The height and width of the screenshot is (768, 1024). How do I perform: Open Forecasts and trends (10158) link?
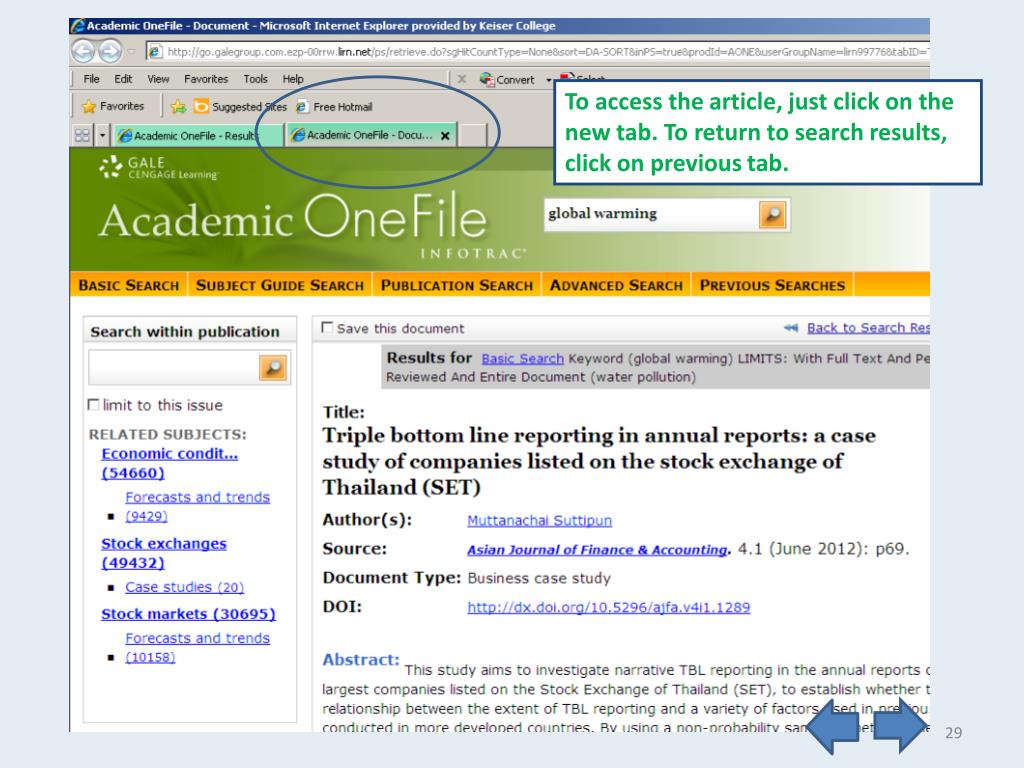[197, 647]
